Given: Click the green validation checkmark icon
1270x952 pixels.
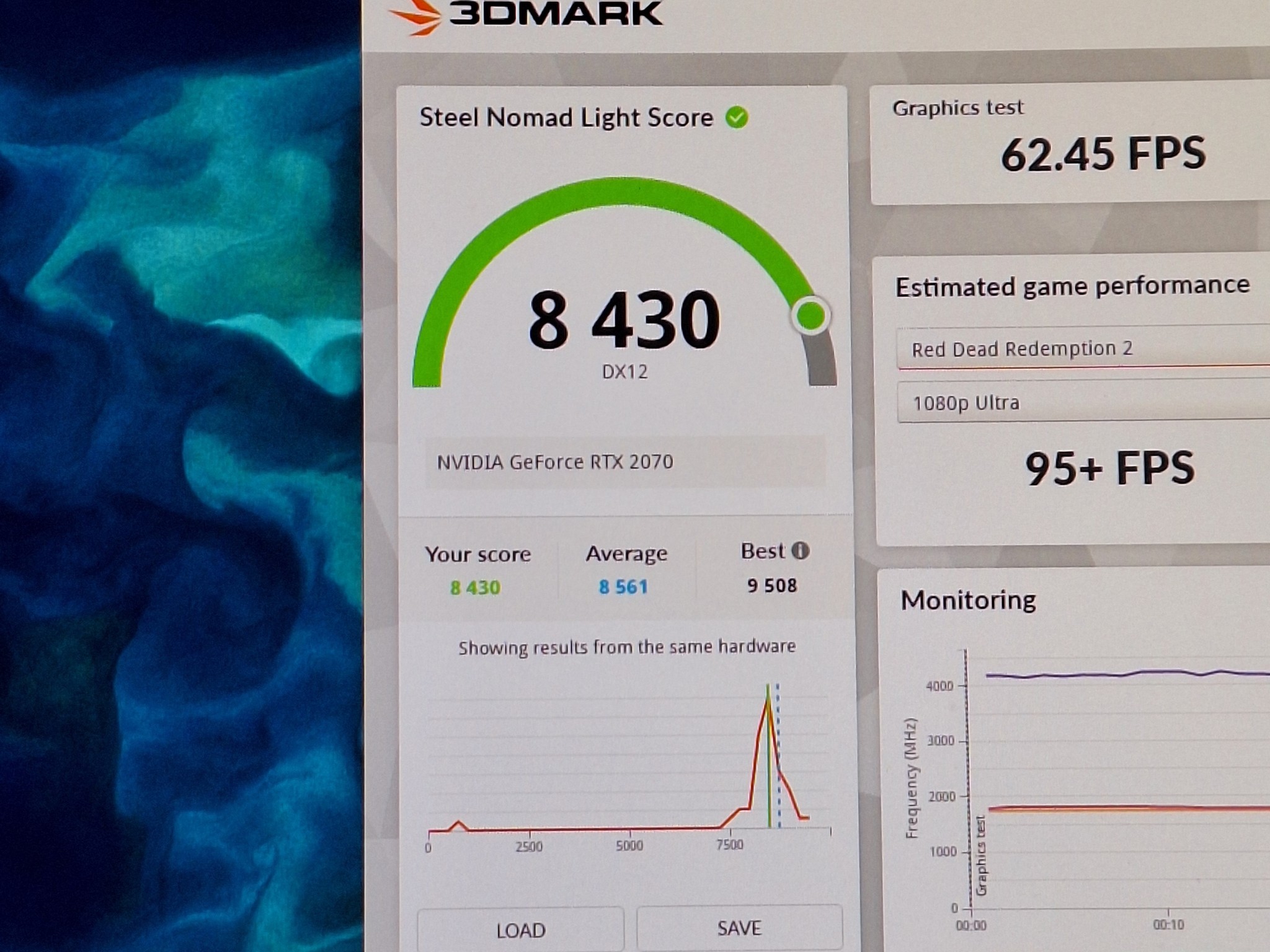Looking at the screenshot, I should pyautogui.click(x=737, y=117).
